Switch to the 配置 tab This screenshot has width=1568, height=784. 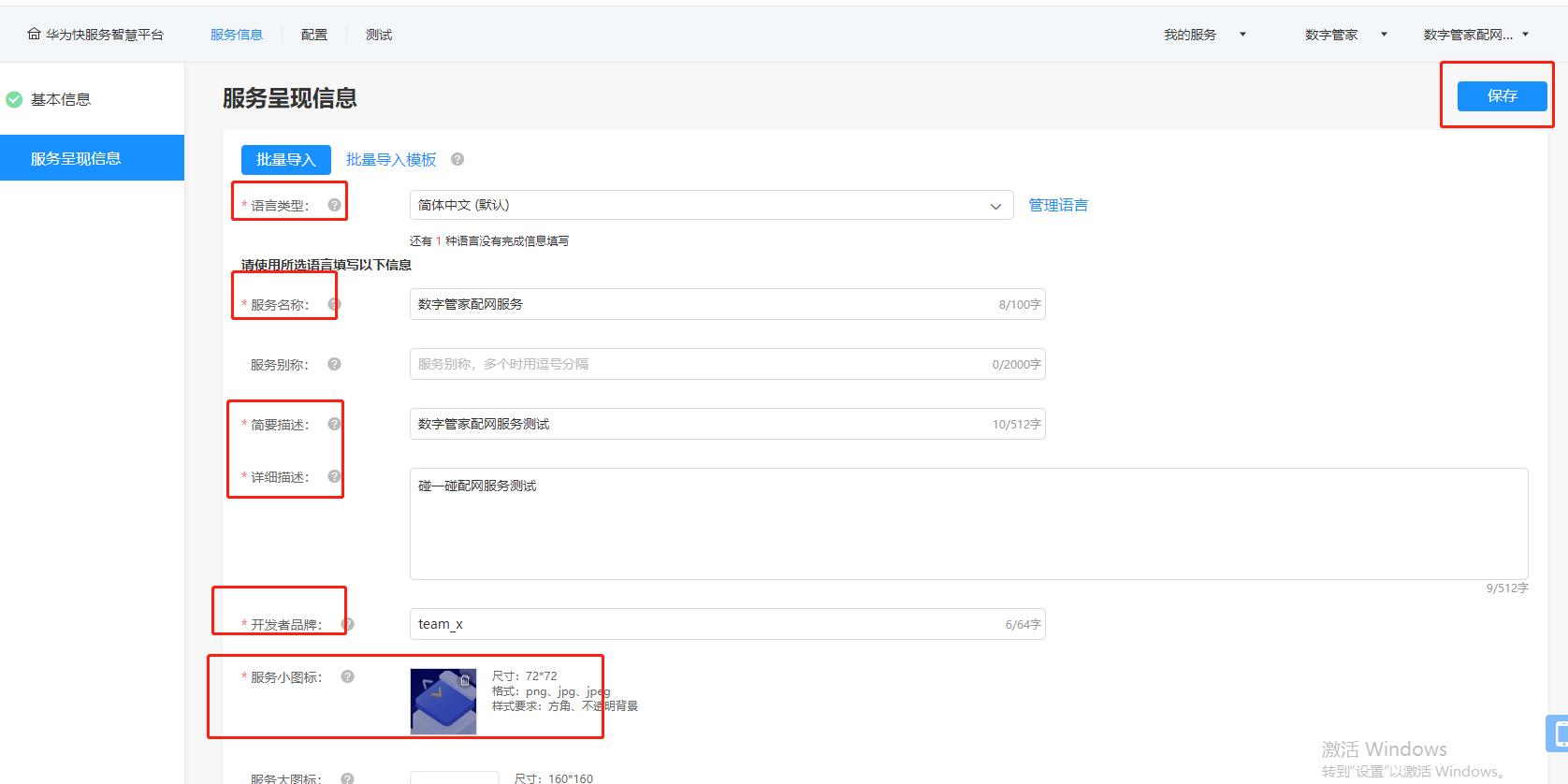[x=314, y=35]
